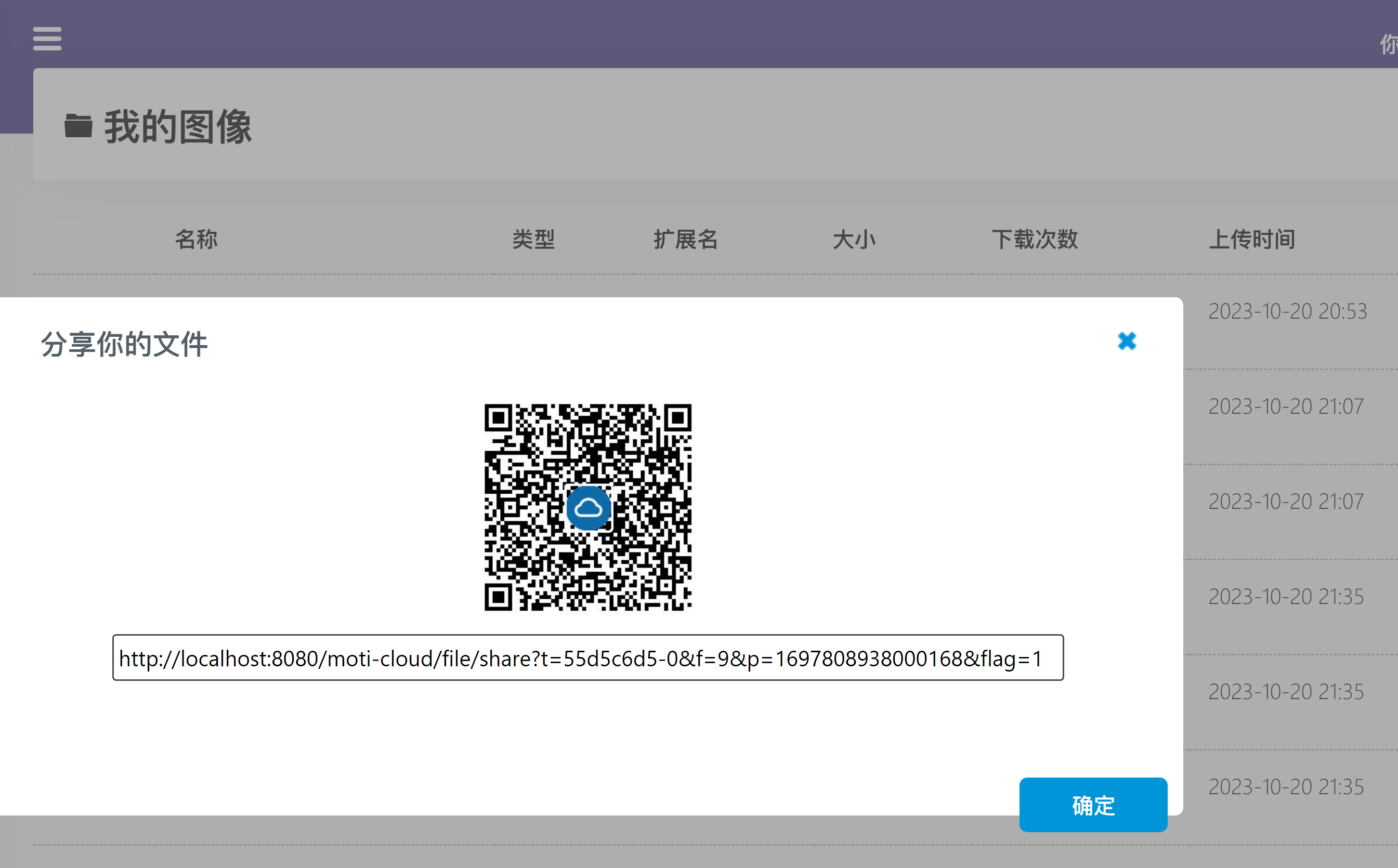The image size is (1398, 868).
Task: Click the folder icon beside 我的图像
Action: (x=78, y=126)
